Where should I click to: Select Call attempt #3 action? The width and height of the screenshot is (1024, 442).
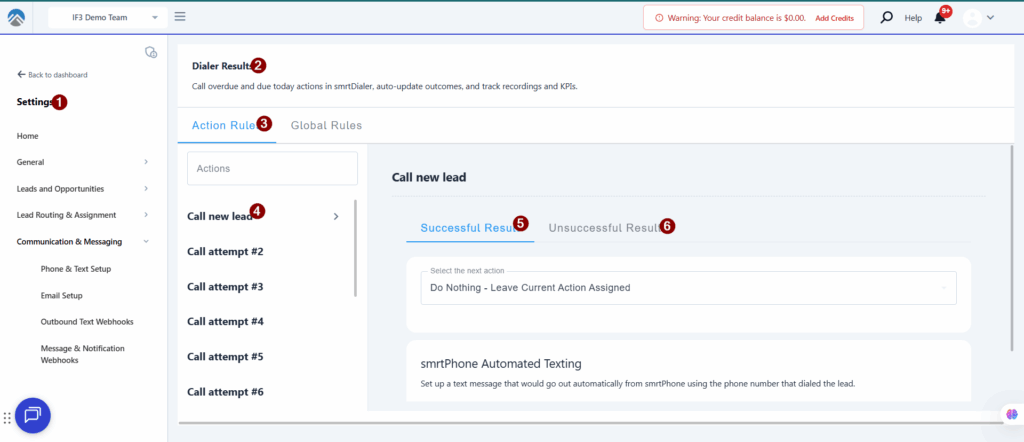pyautogui.click(x=225, y=287)
